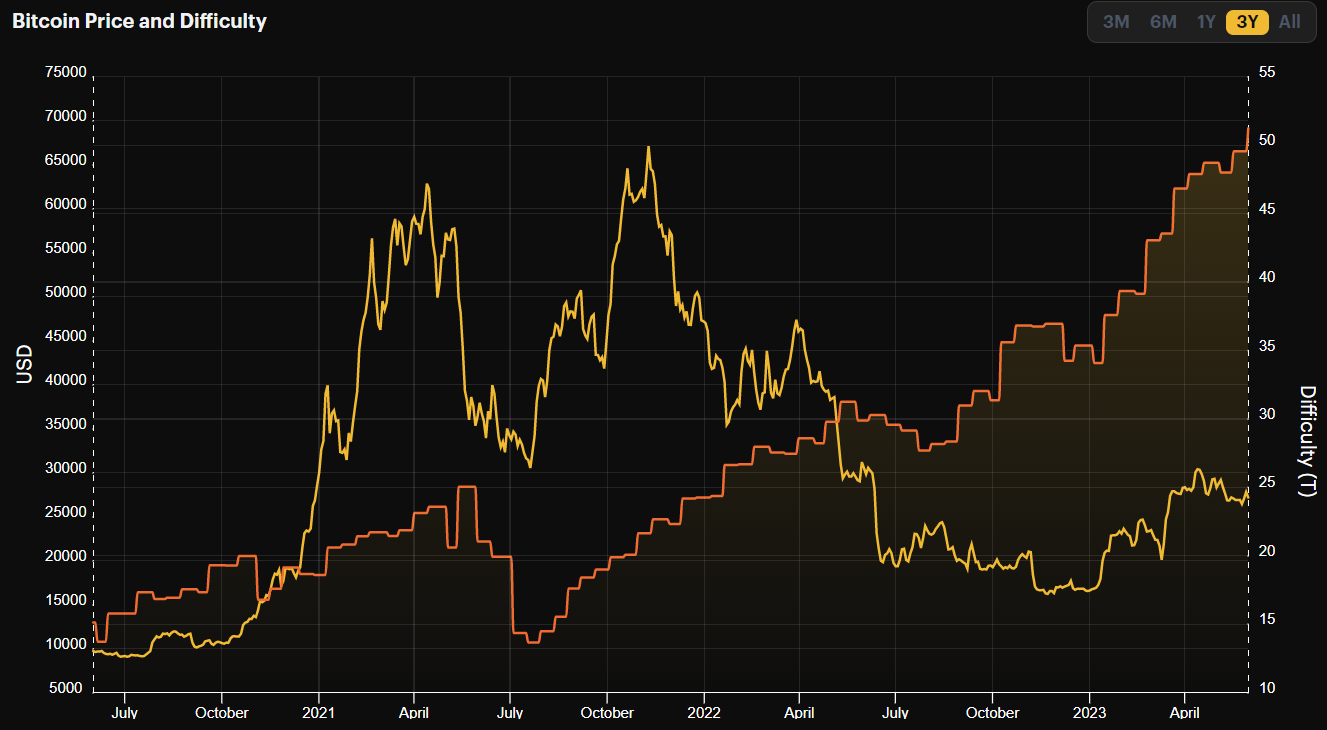This screenshot has width=1327, height=730.
Task: Click the 30 difficulty axis label
Action: coord(1266,415)
